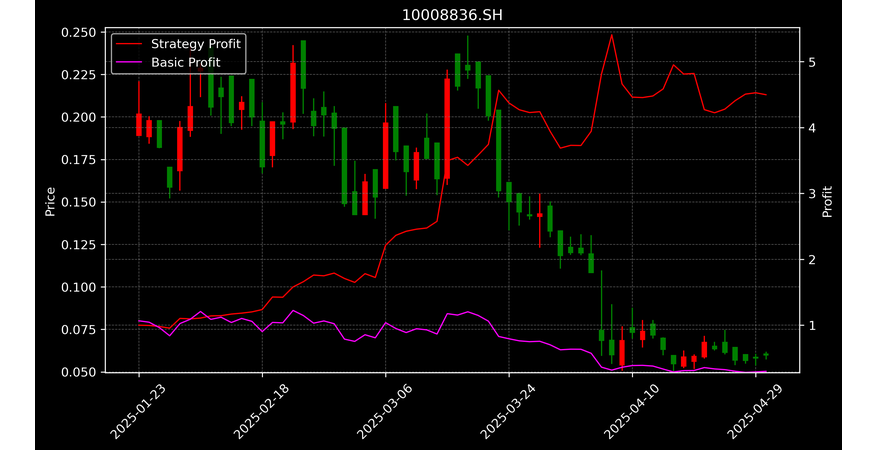The image size is (878, 450).
Task: Click the last green candlestick near 2025-04-29
Action: (766, 355)
